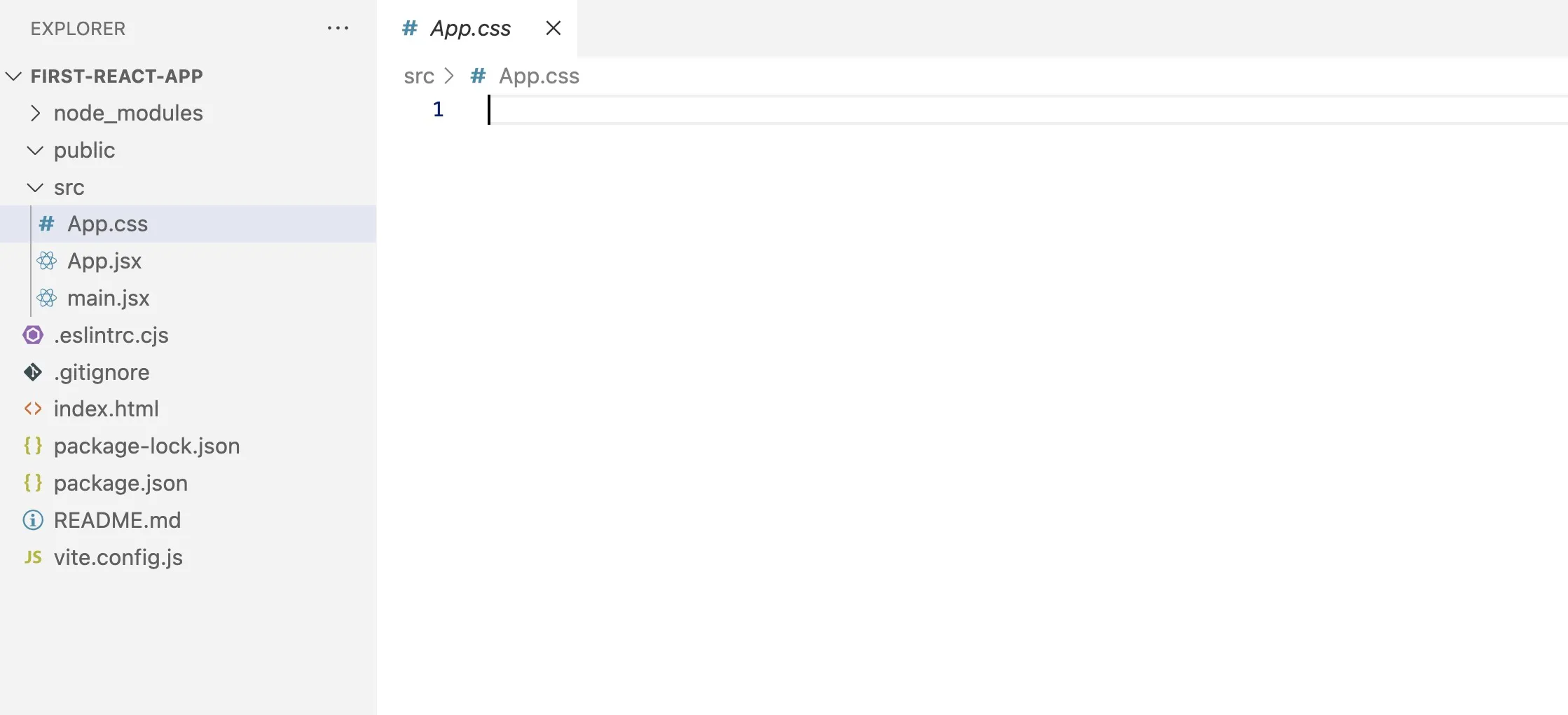This screenshot has height=715, width=1568.
Task: Click the info icon beside README.md
Action: (33, 520)
